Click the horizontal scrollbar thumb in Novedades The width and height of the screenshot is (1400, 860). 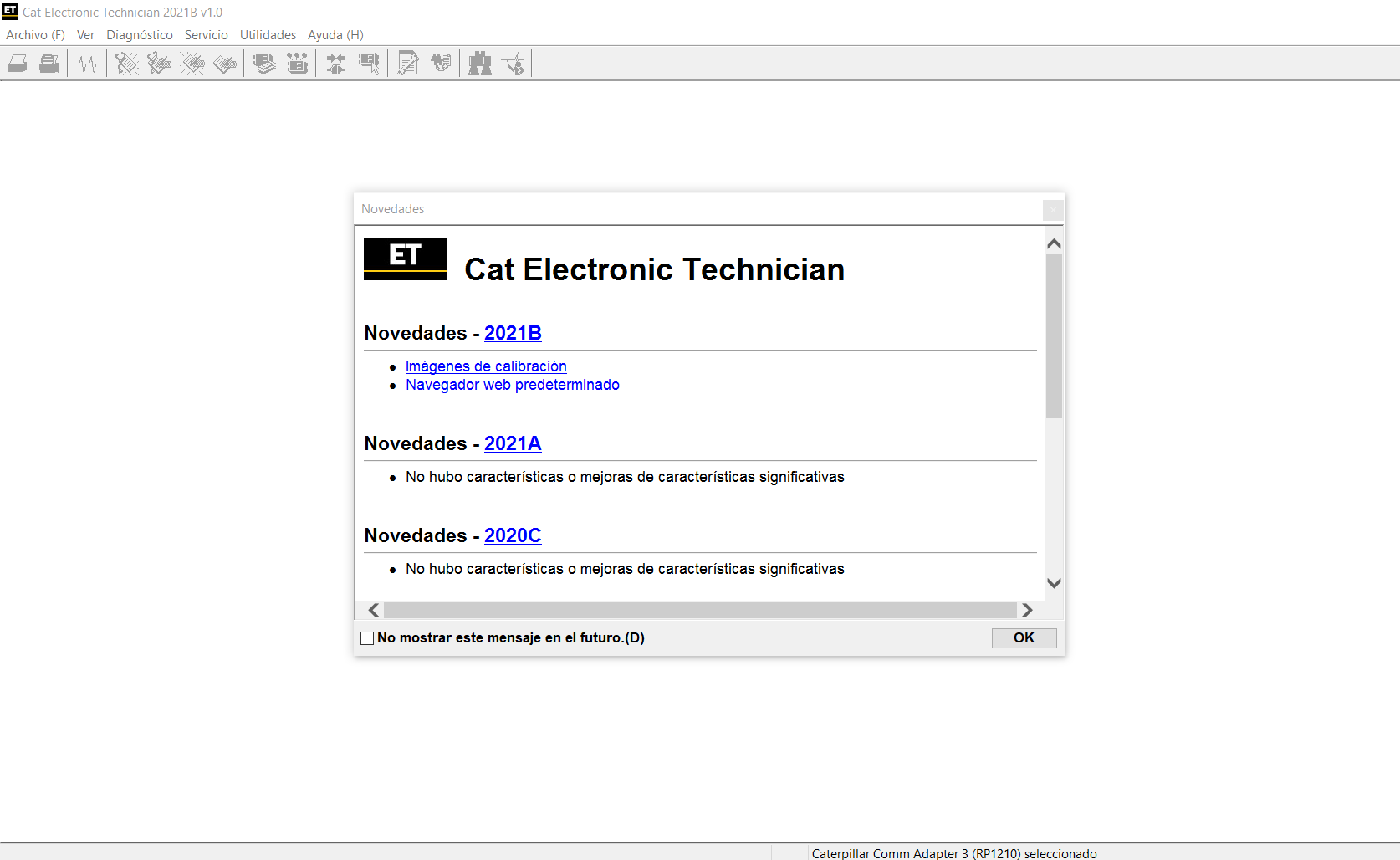(x=701, y=610)
